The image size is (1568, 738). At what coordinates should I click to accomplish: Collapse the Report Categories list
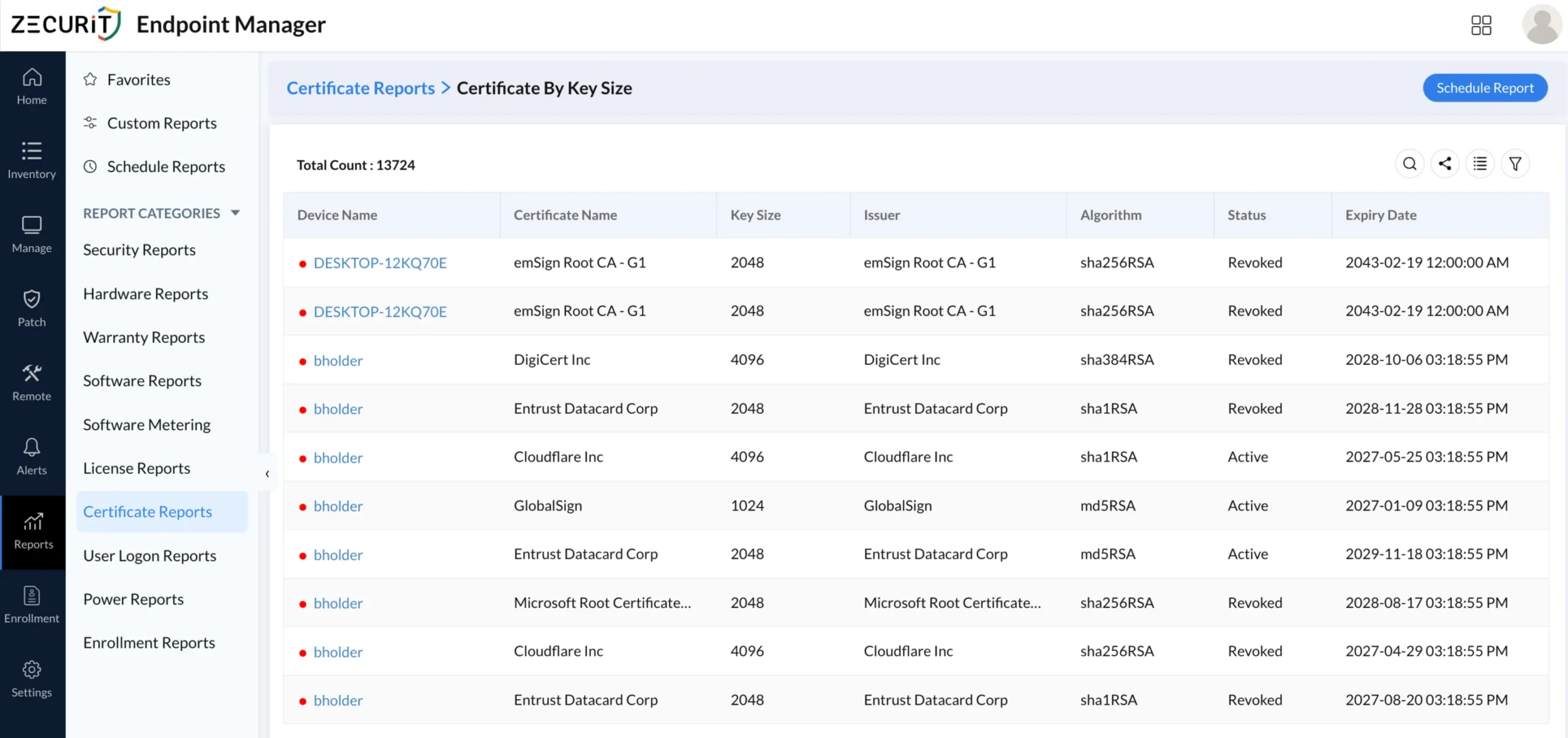click(x=235, y=213)
